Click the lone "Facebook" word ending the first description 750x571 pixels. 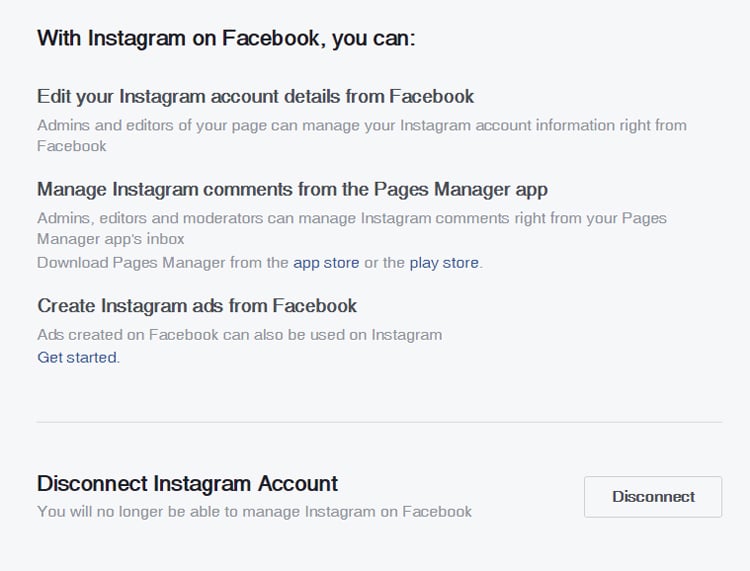click(71, 146)
